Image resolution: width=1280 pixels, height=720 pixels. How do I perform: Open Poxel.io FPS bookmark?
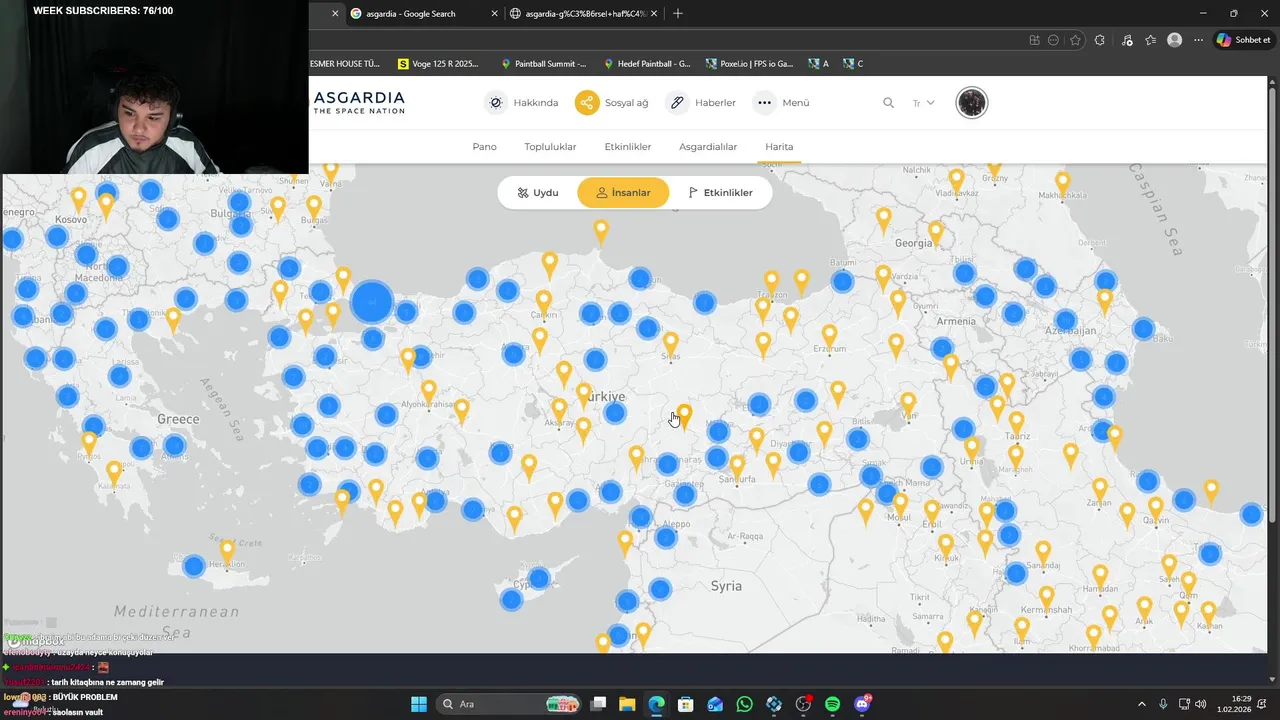coord(749,64)
